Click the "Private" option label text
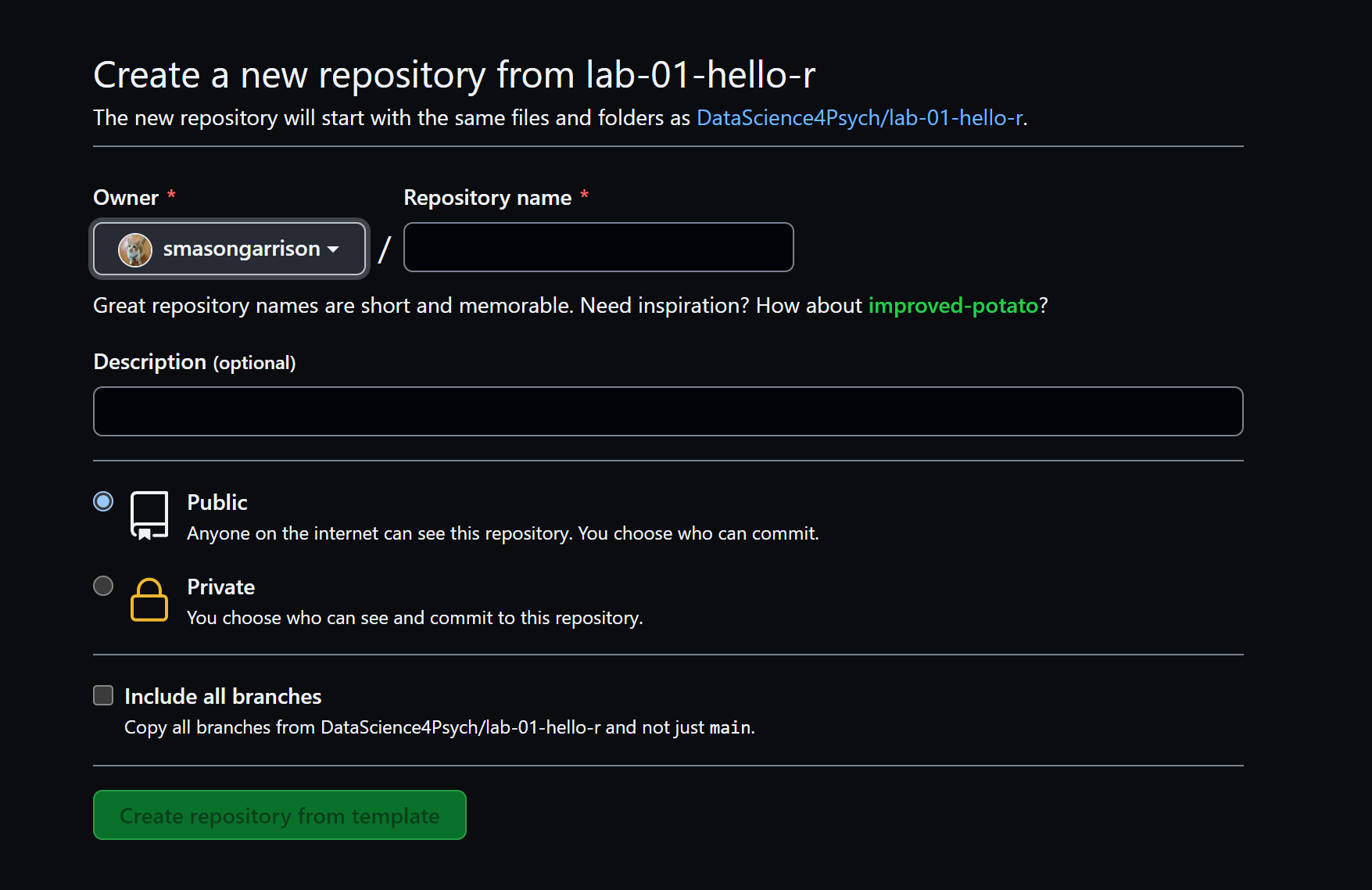The image size is (1372, 890). point(220,587)
